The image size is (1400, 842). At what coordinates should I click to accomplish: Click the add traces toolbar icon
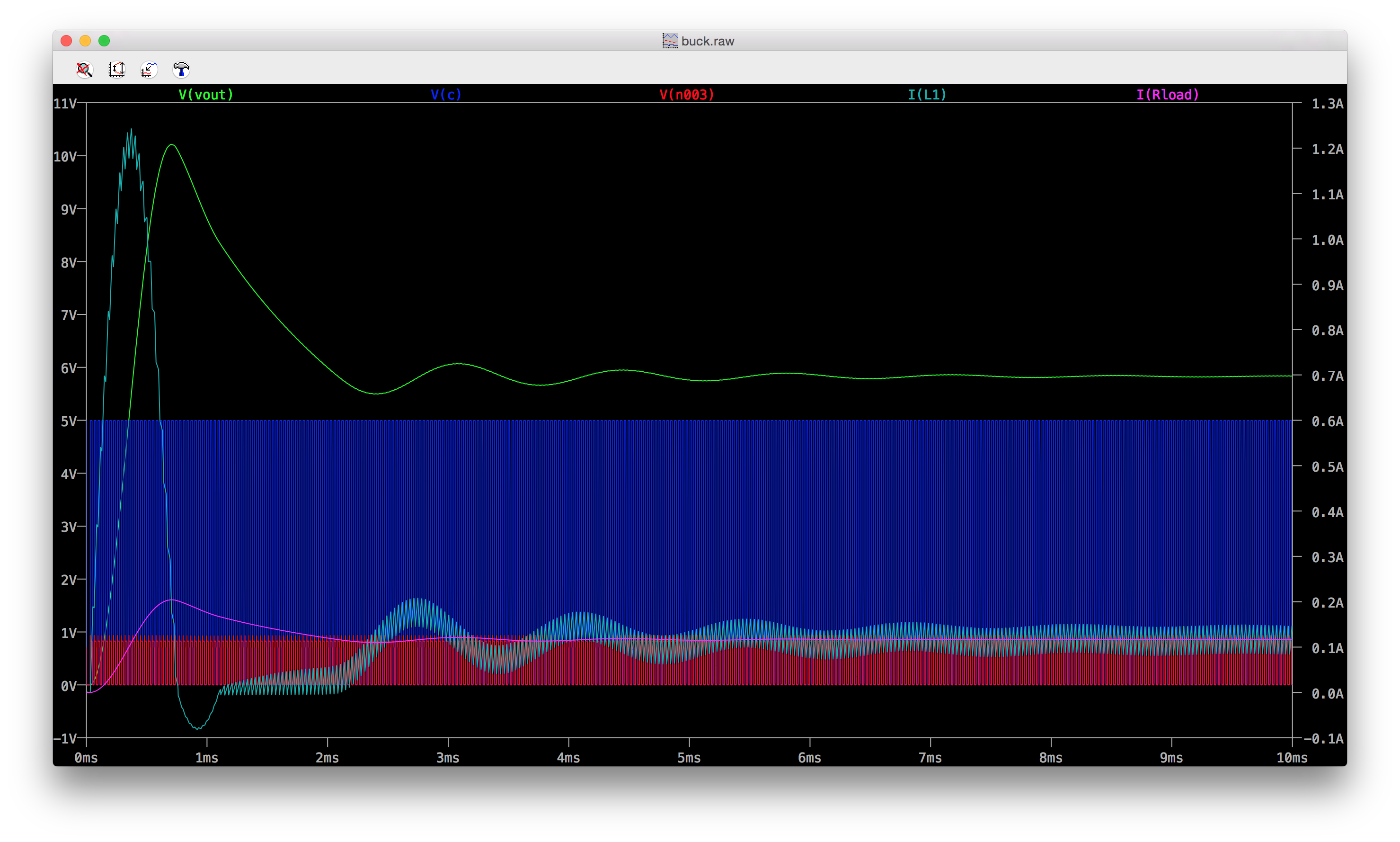click(149, 70)
